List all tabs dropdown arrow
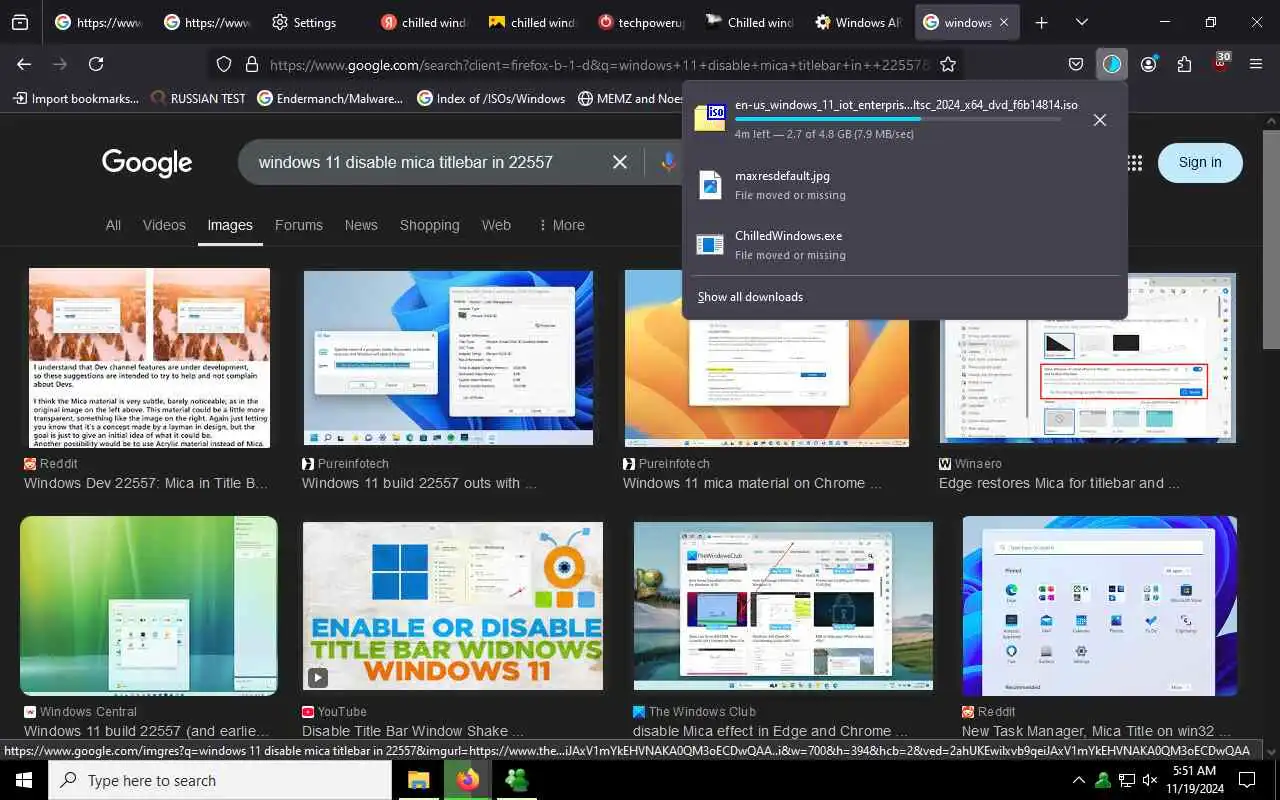The image size is (1280, 800). (x=1082, y=22)
